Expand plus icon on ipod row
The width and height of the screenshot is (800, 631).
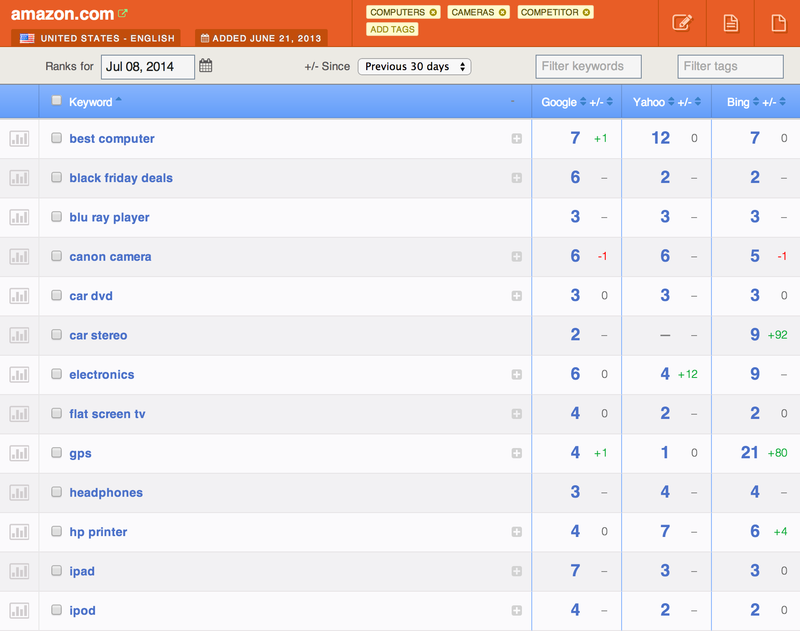[516, 610]
